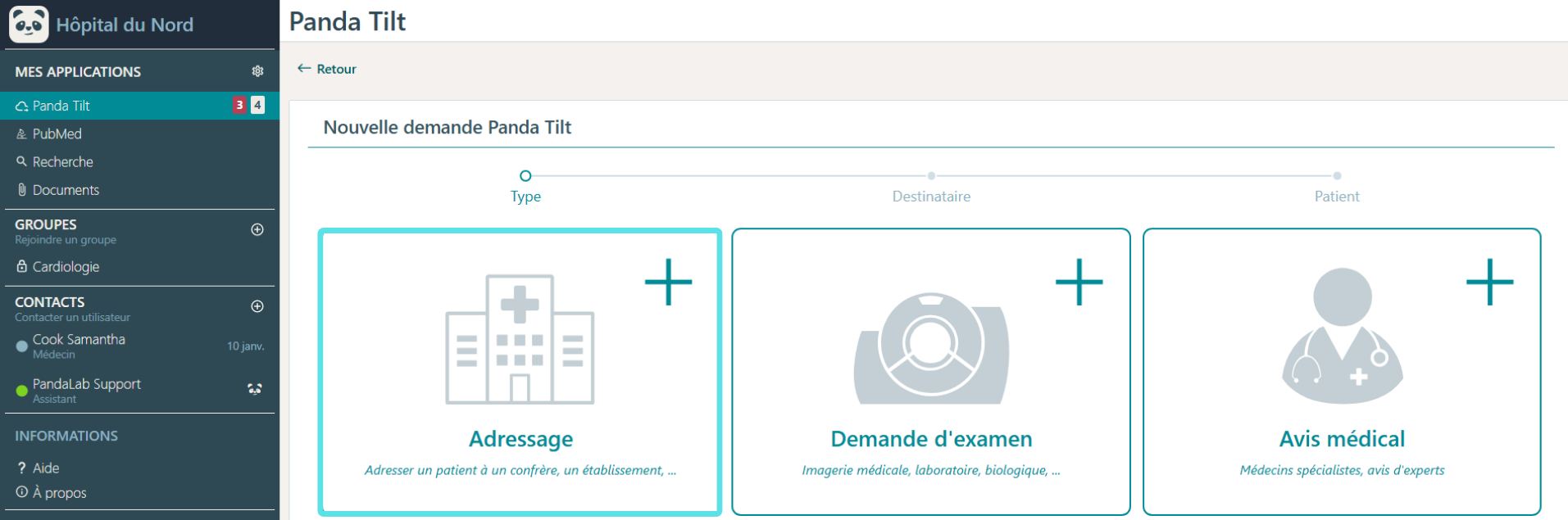Choose the Avis médical request type
The height and width of the screenshot is (520, 1568).
[x=1342, y=373]
